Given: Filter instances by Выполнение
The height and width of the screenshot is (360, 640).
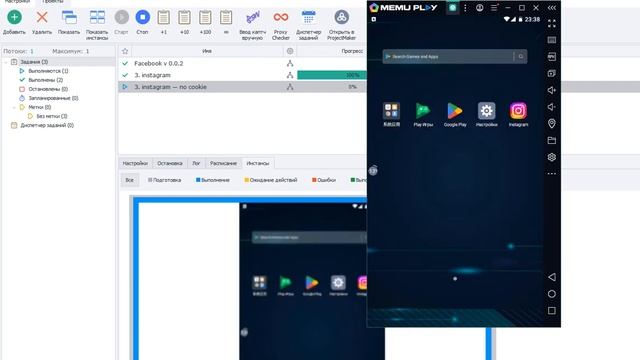Looking at the screenshot, I should [x=213, y=180].
